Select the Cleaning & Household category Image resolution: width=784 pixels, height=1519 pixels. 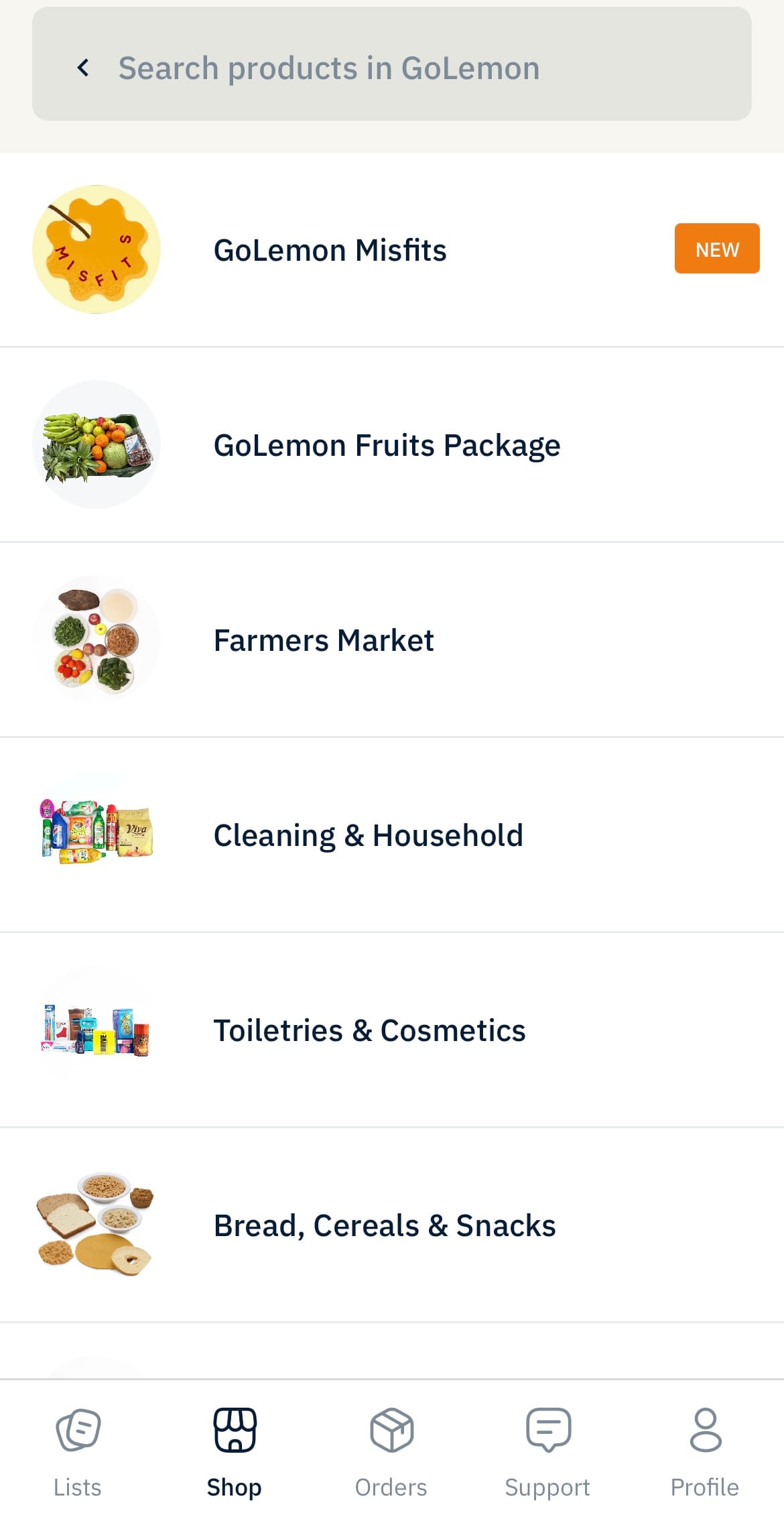[392, 835]
